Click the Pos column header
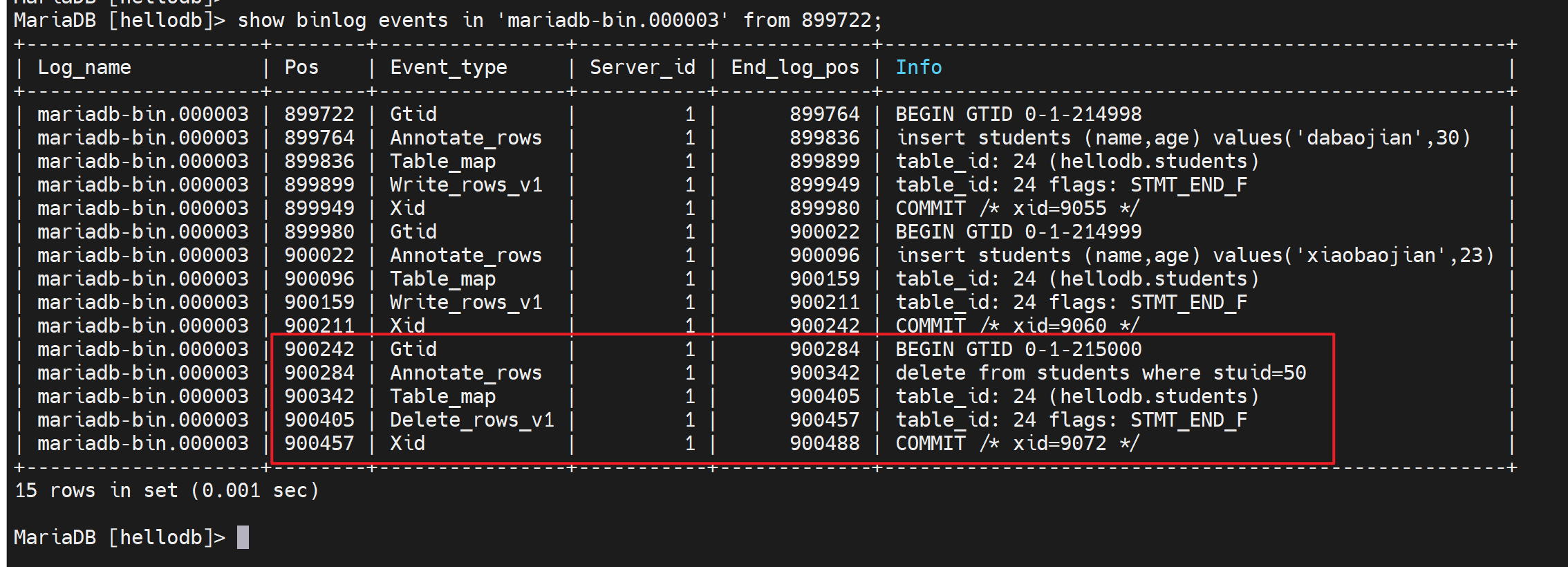The width and height of the screenshot is (1568, 567). point(301,68)
